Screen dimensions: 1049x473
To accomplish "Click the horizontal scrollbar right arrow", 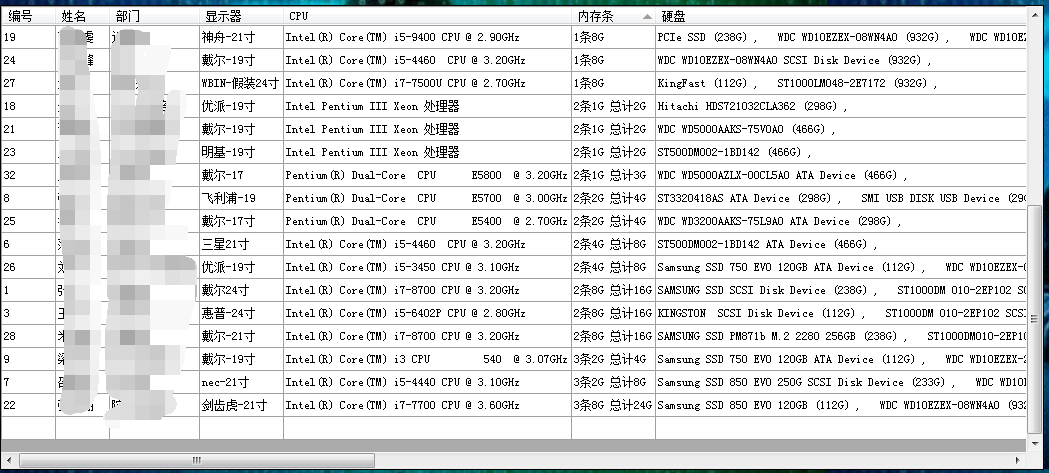I will click(x=1018, y=460).
